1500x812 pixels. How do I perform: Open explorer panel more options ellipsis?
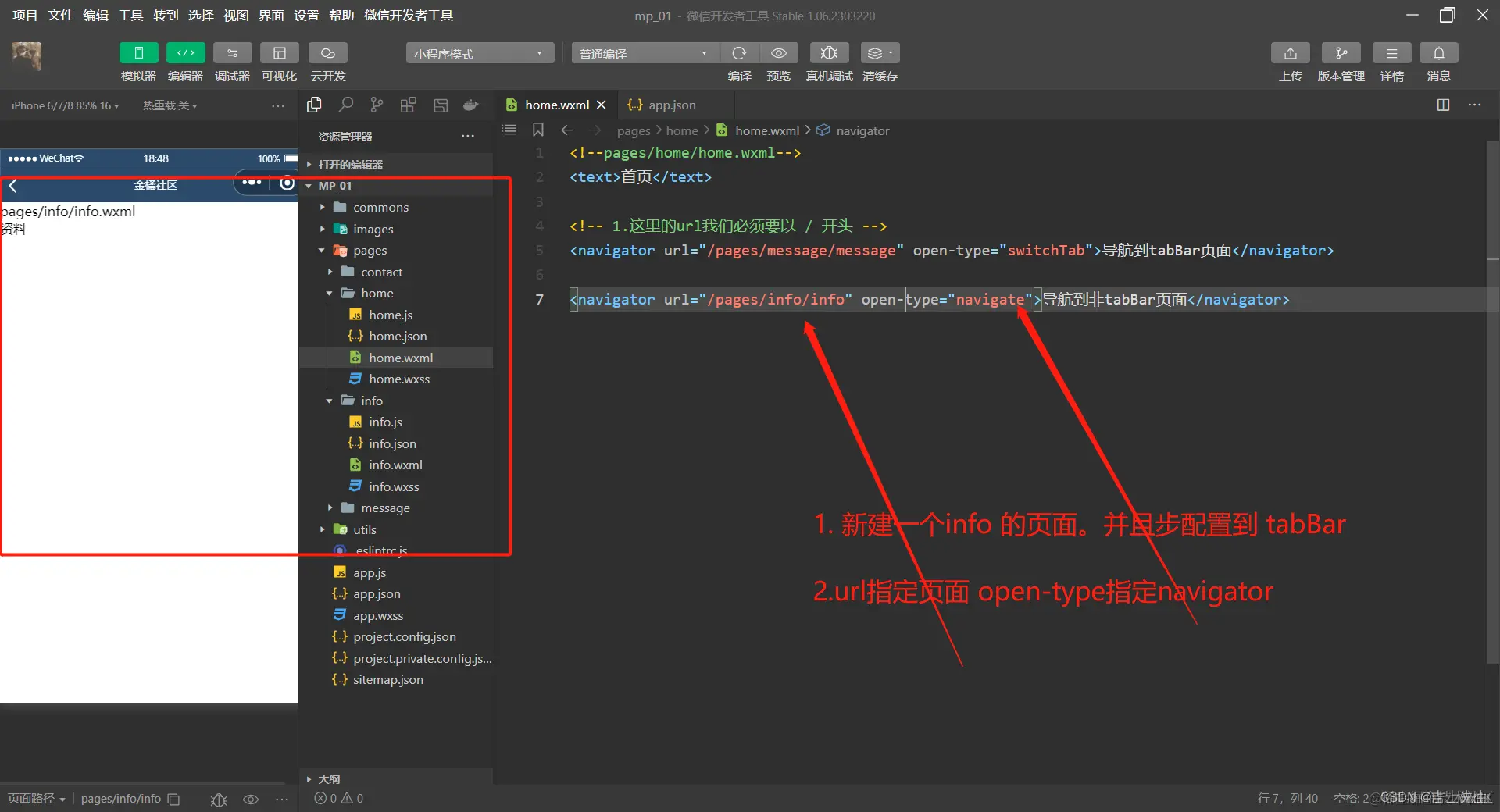click(x=468, y=136)
